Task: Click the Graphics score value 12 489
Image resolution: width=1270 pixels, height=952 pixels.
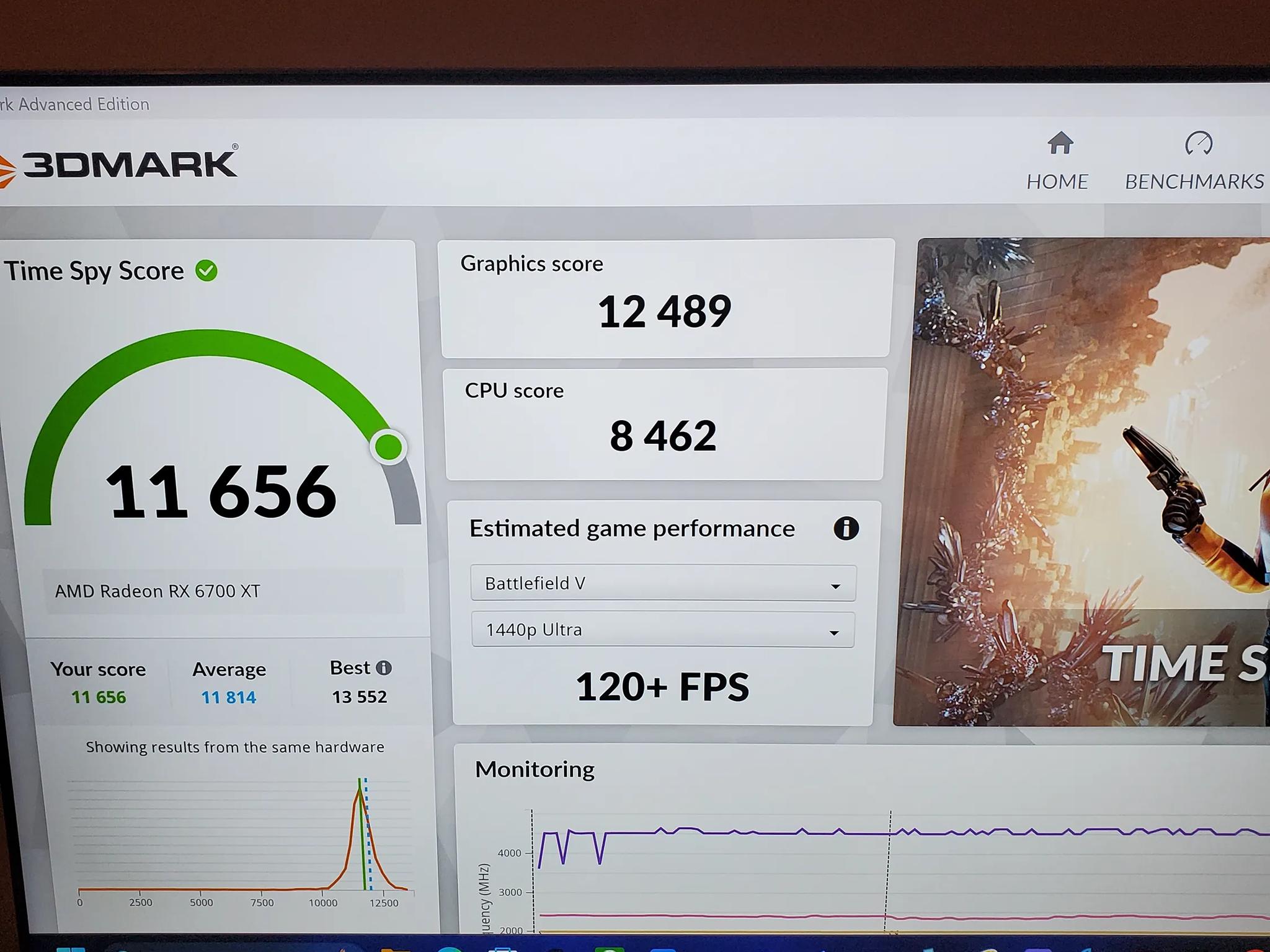Action: (664, 311)
